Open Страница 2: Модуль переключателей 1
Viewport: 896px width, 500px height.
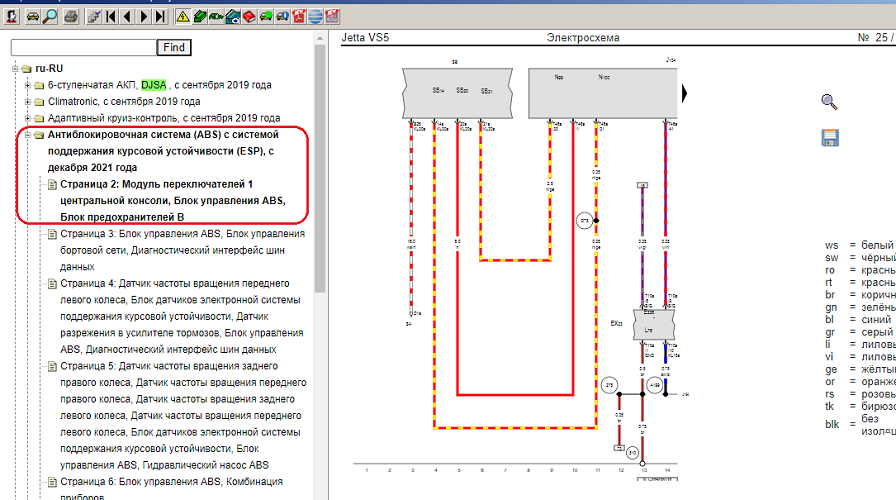173,201
